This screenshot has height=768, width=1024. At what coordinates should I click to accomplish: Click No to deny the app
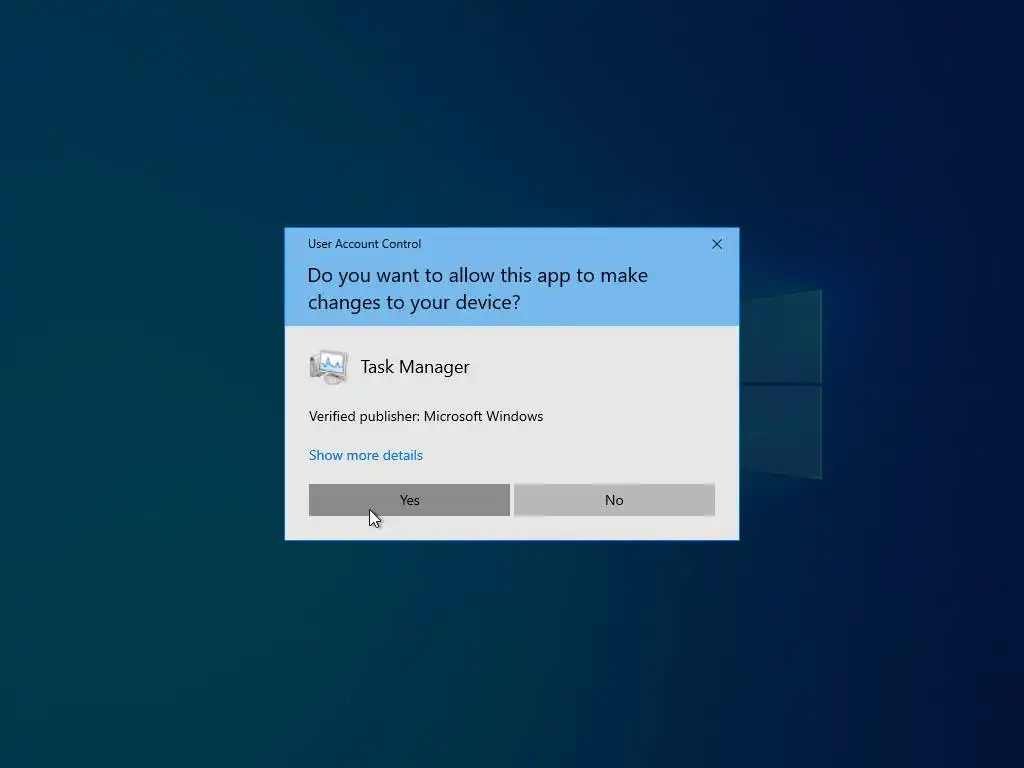pos(614,500)
